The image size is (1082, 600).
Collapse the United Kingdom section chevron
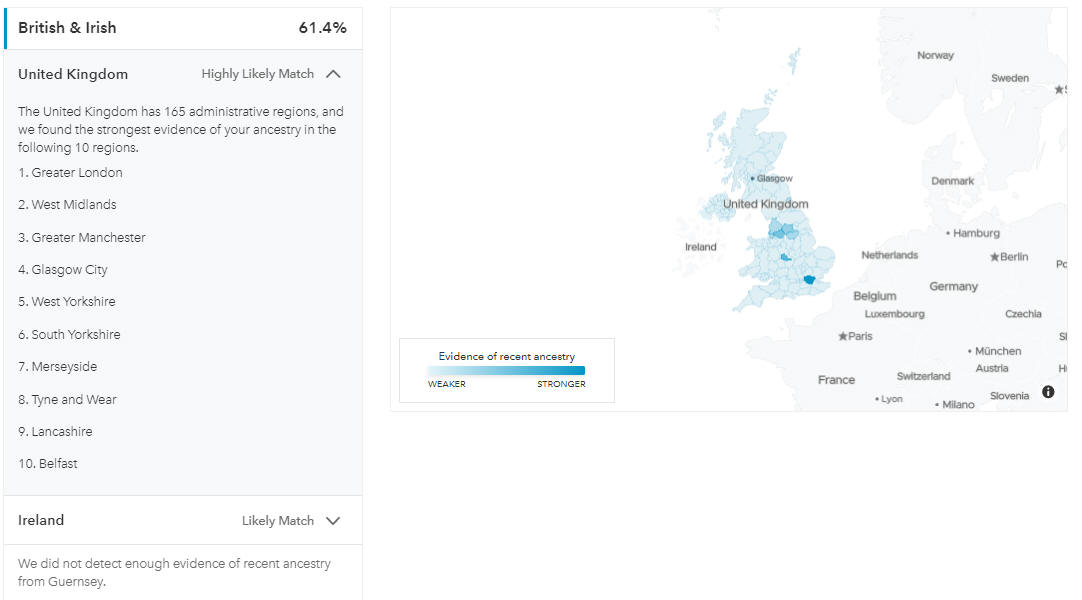pos(333,74)
